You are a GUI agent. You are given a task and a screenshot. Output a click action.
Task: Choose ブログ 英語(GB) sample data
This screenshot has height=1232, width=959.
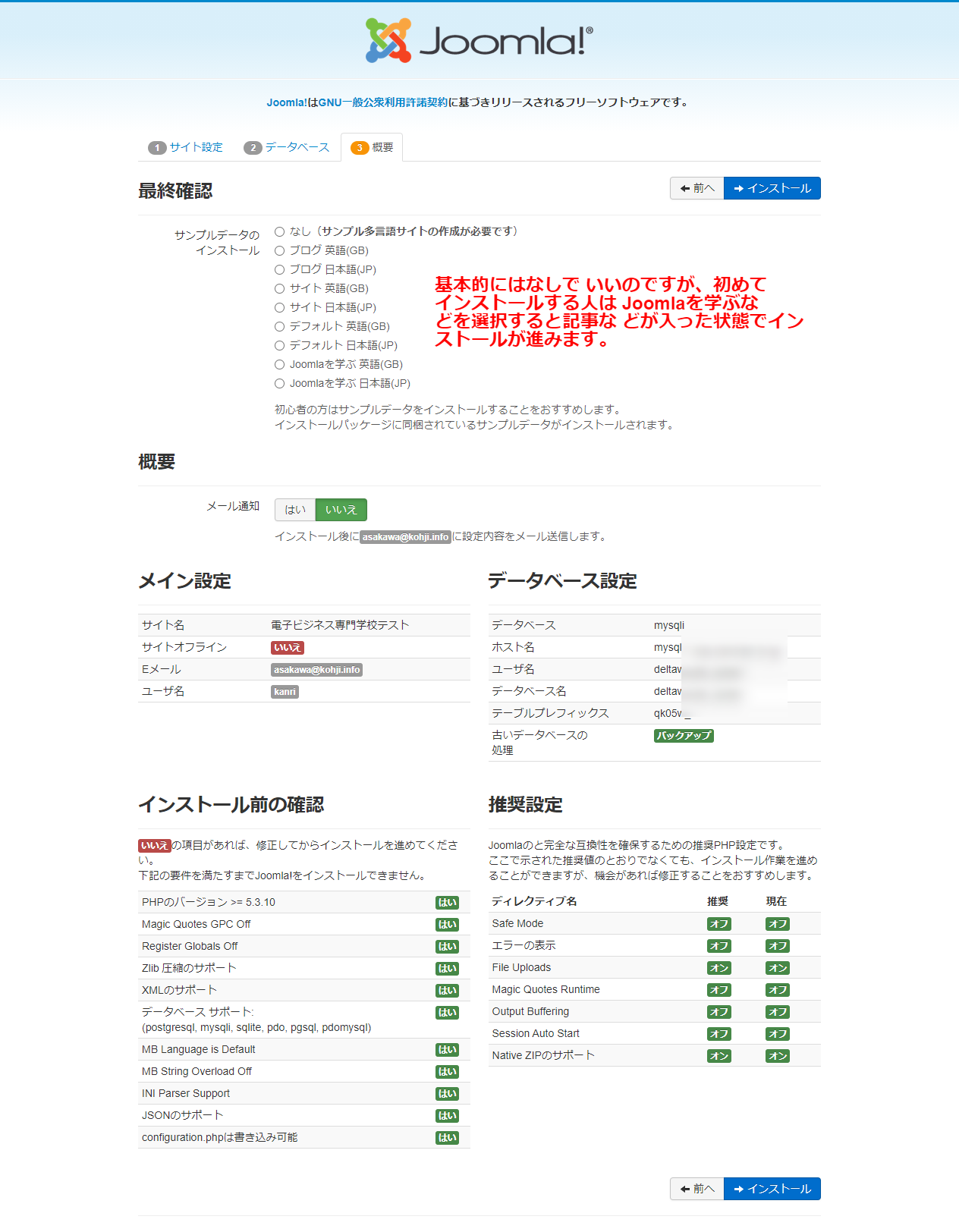coord(280,250)
